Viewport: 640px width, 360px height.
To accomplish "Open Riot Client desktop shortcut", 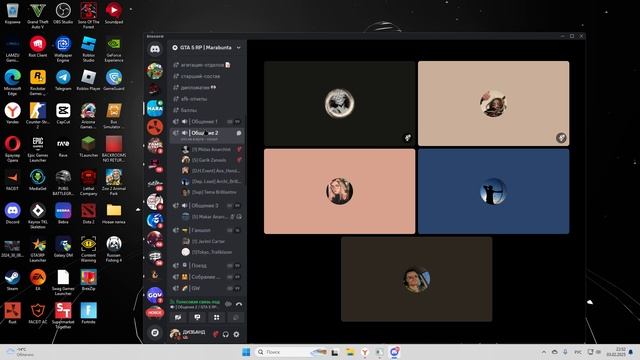I will [x=38, y=47].
